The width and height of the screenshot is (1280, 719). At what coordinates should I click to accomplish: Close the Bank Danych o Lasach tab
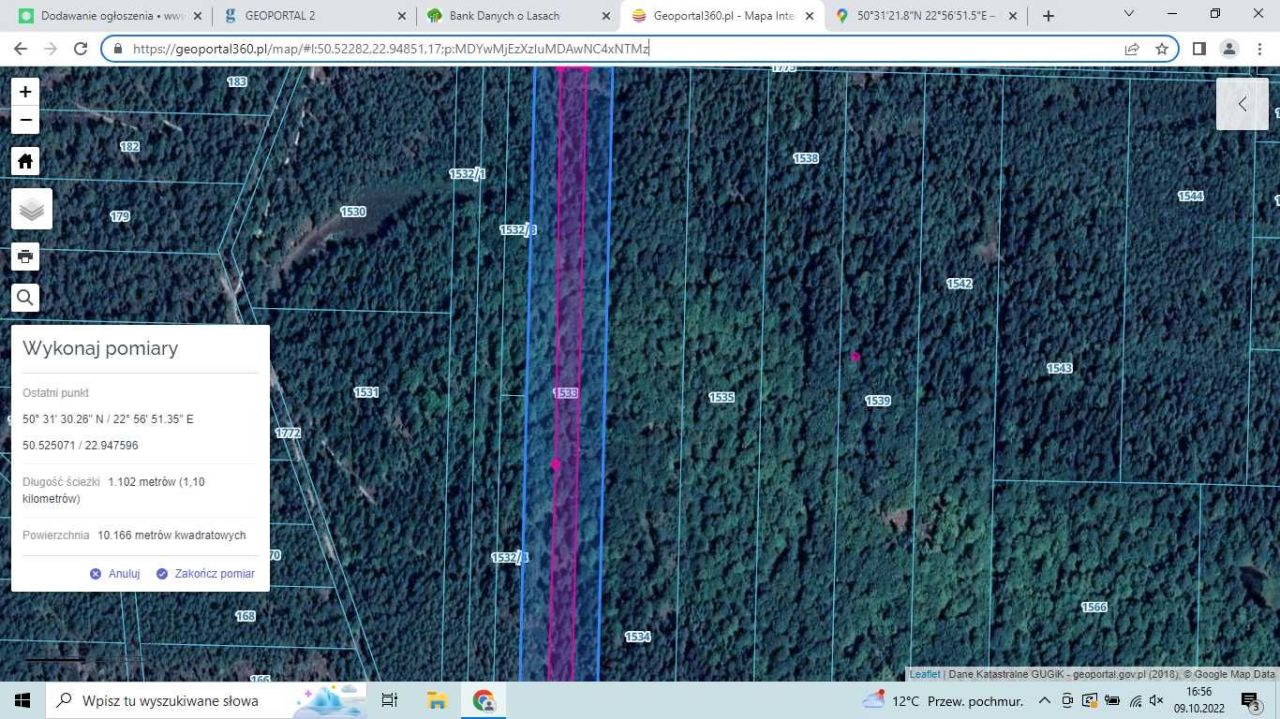point(606,16)
